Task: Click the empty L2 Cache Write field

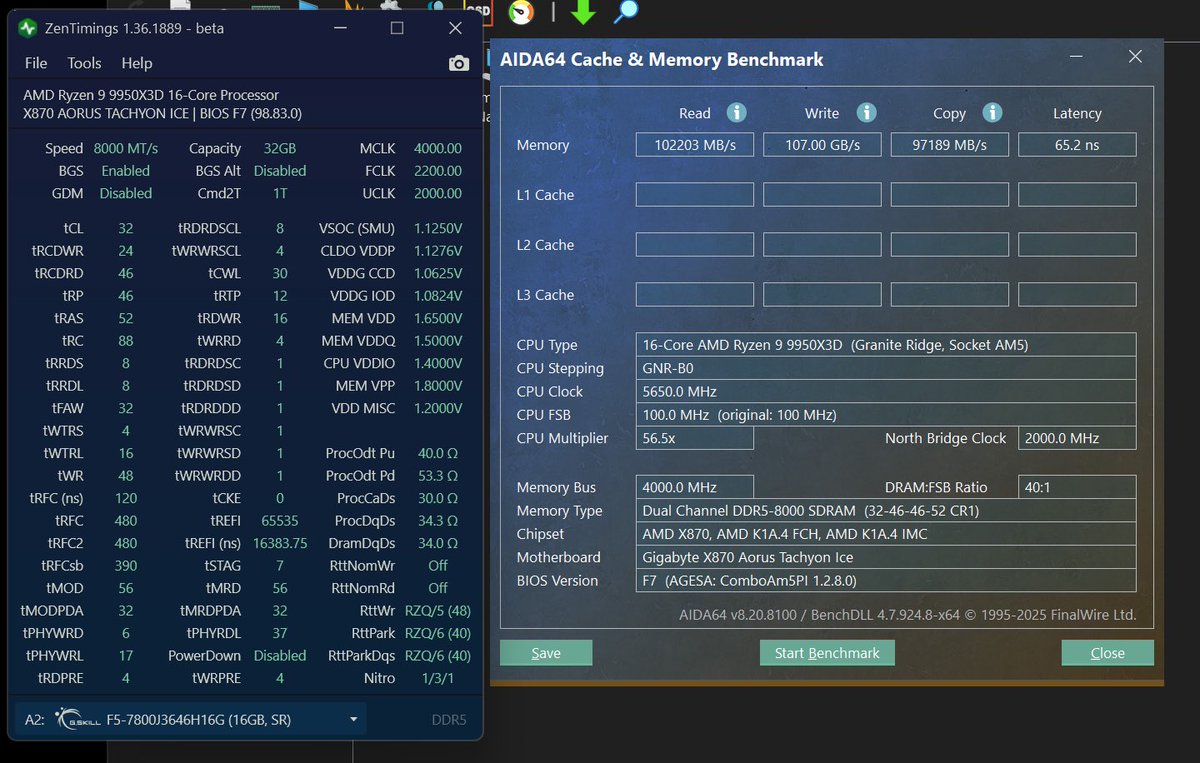Action: pyautogui.click(x=822, y=245)
